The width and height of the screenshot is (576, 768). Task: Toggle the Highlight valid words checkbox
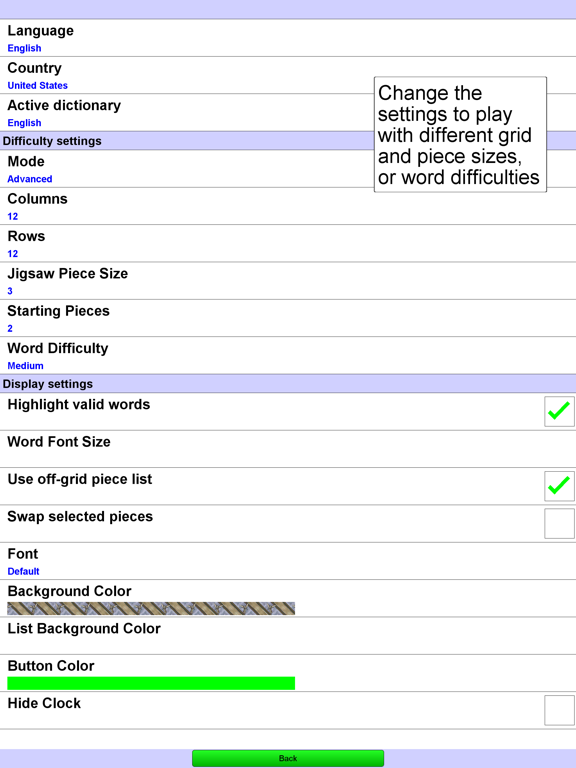[559, 411]
